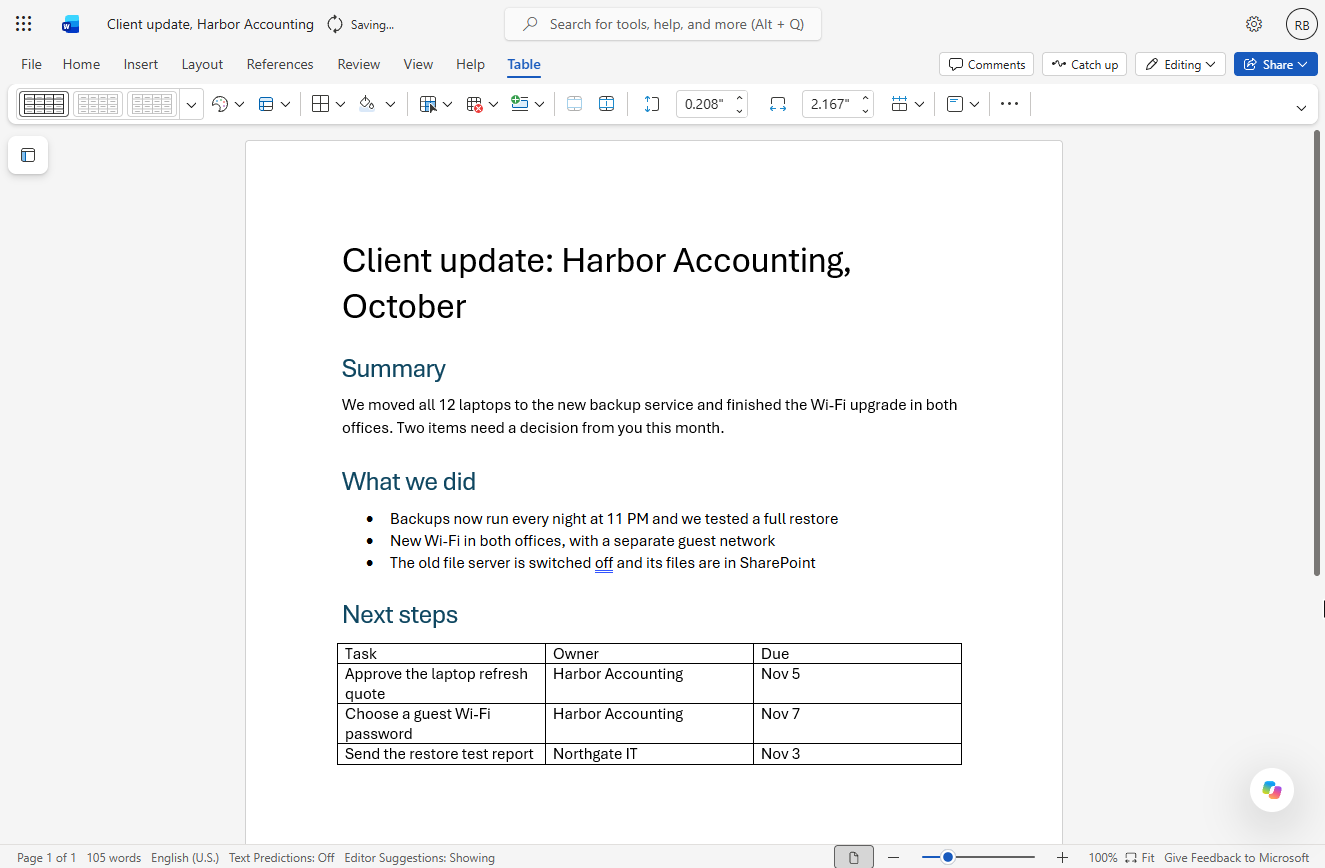
Task: Click the Text Predictions: Off status
Action: (x=282, y=857)
